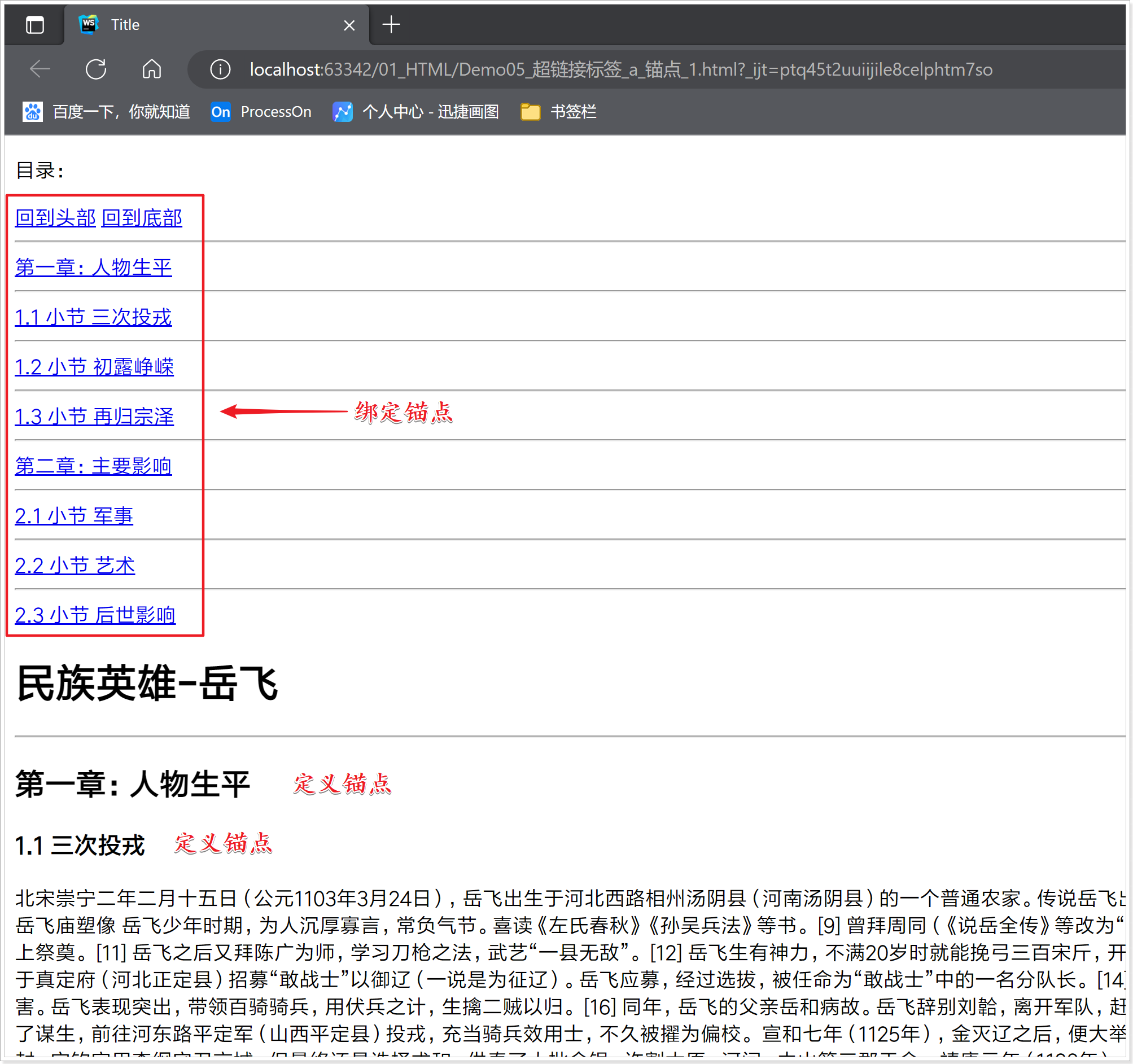Click the browser back arrow
The image size is (1133, 1064).
(x=40, y=69)
